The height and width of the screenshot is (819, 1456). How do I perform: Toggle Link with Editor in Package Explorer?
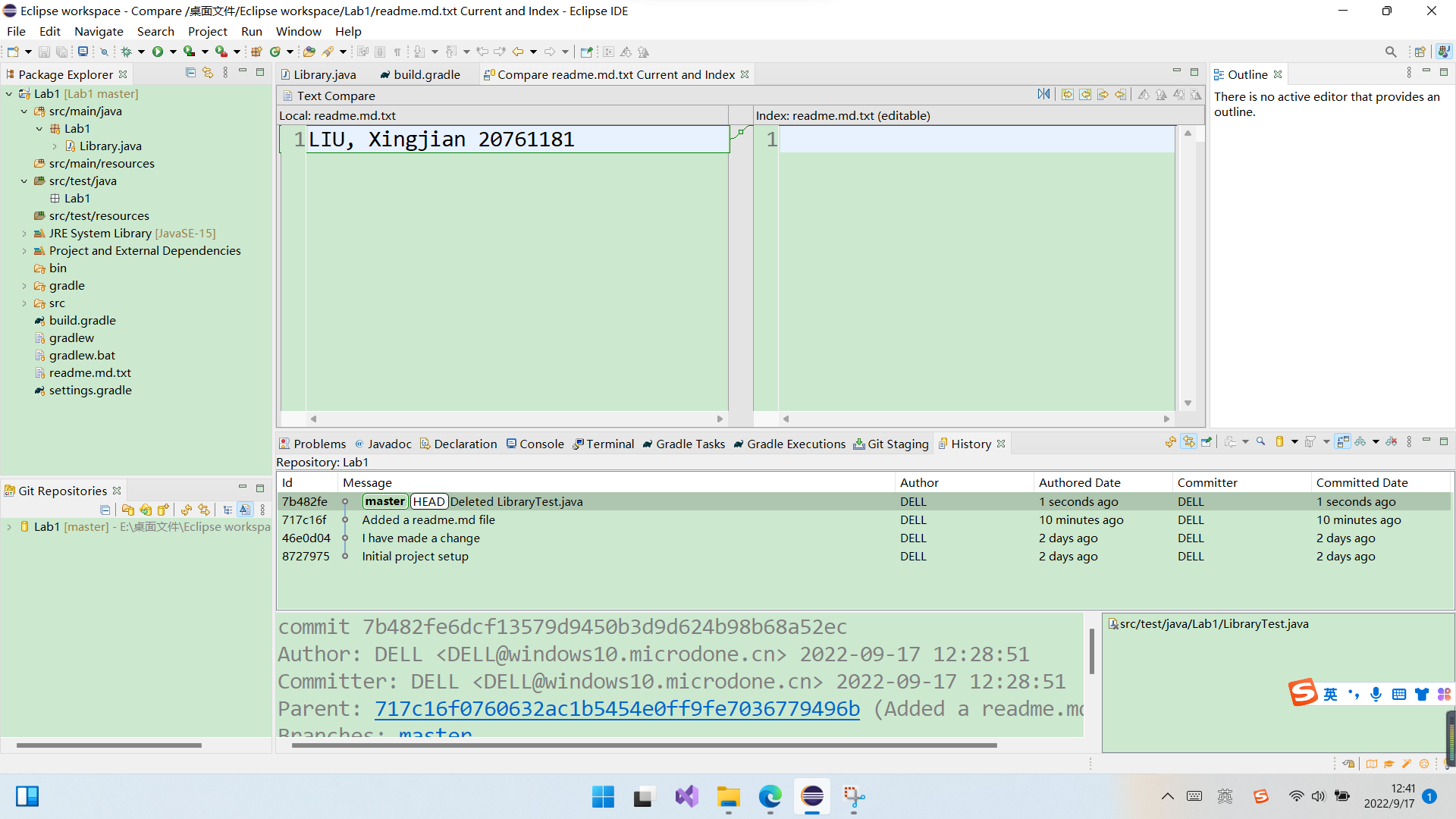(x=208, y=72)
